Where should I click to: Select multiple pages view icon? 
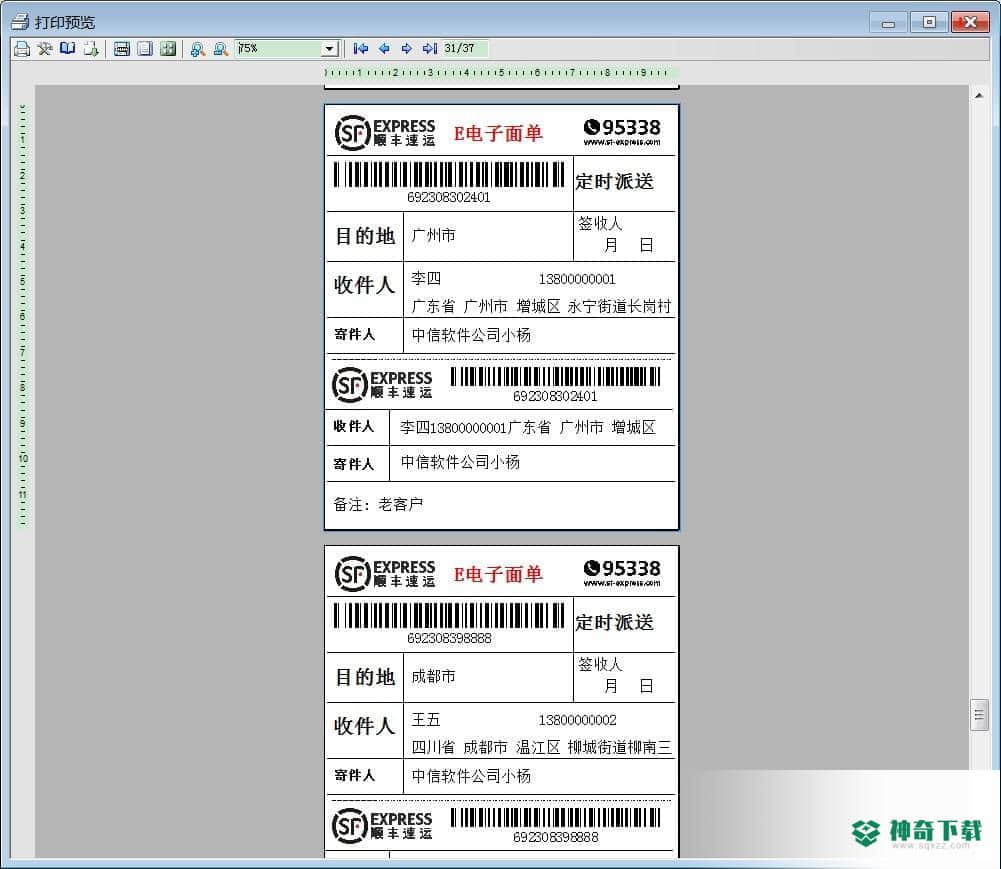[x=168, y=49]
